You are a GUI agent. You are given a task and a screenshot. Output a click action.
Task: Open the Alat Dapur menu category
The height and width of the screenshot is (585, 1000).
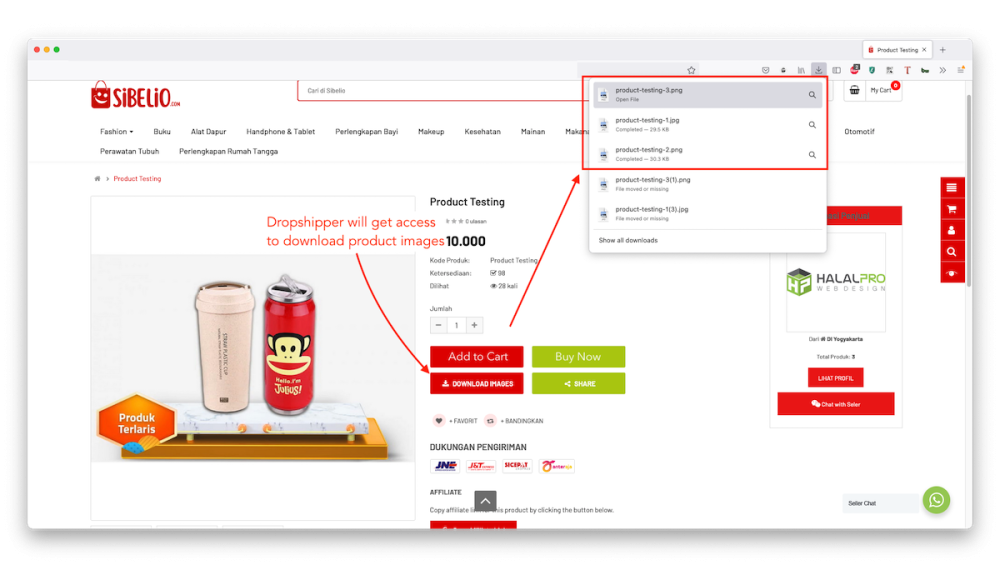coord(209,131)
